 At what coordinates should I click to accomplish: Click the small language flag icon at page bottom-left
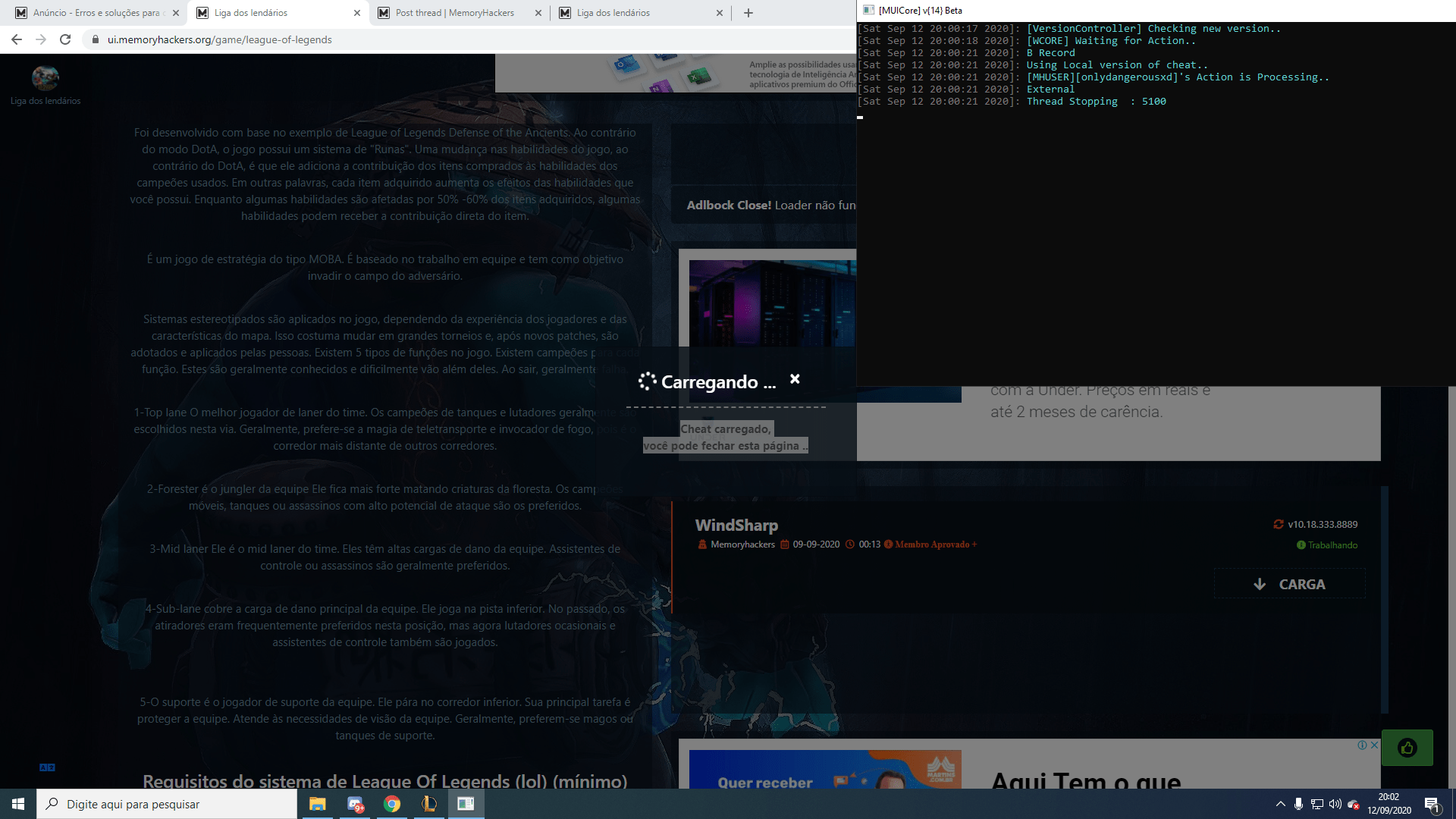(x=47, y=767)
